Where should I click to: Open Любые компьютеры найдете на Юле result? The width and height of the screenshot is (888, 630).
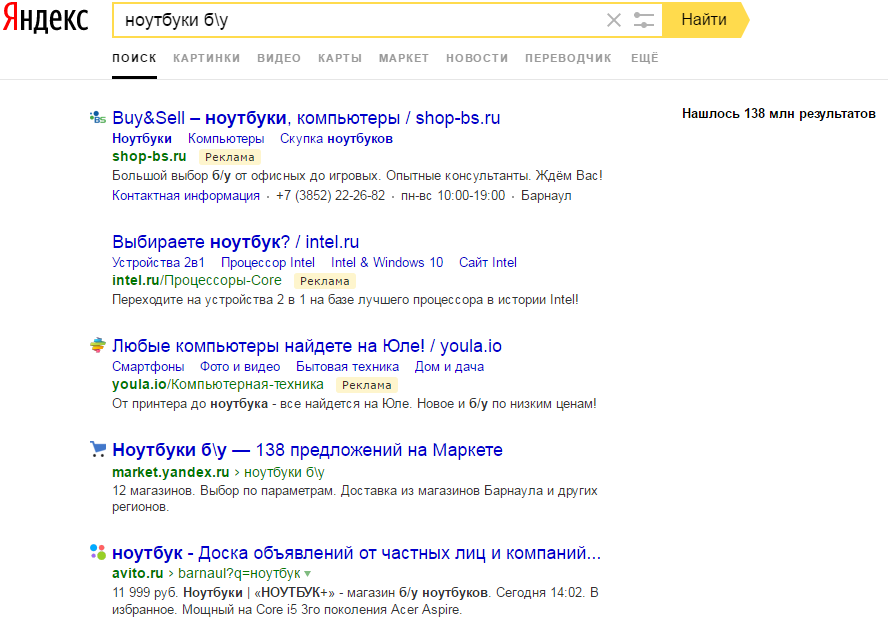307,346
